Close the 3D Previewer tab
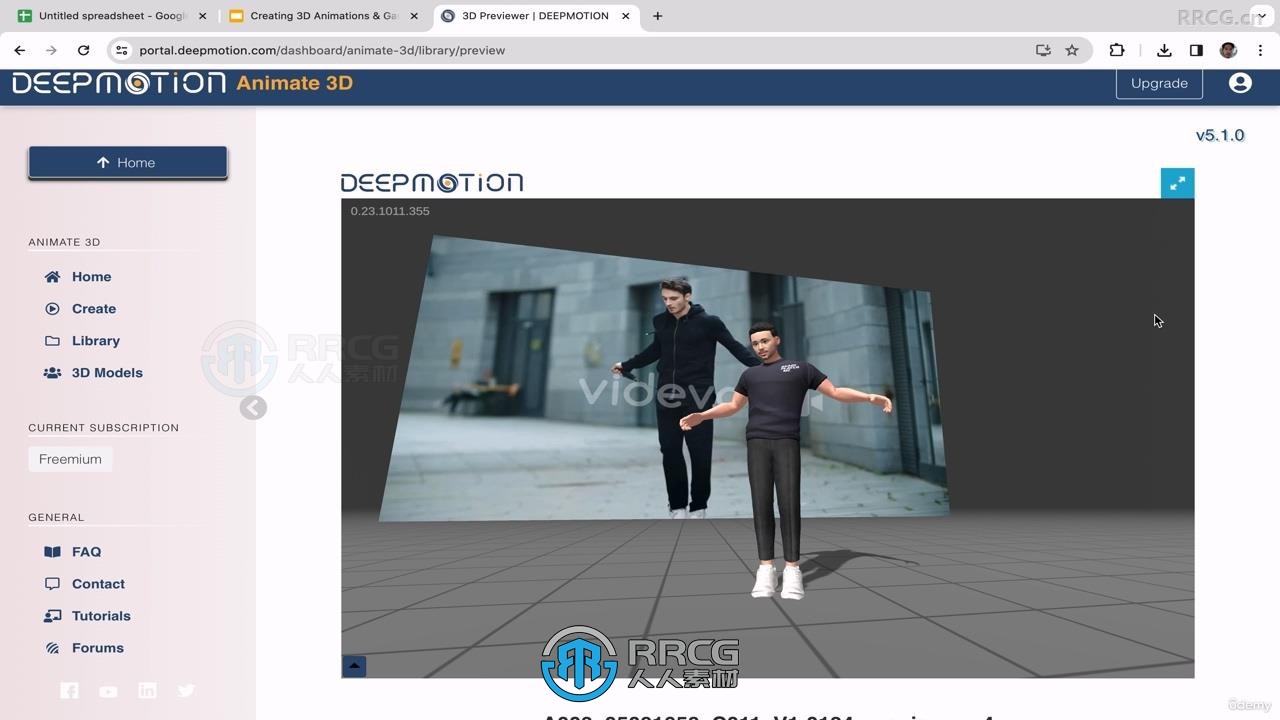Viewport: 1280px width, 720px height. click(x=627, y=16)
